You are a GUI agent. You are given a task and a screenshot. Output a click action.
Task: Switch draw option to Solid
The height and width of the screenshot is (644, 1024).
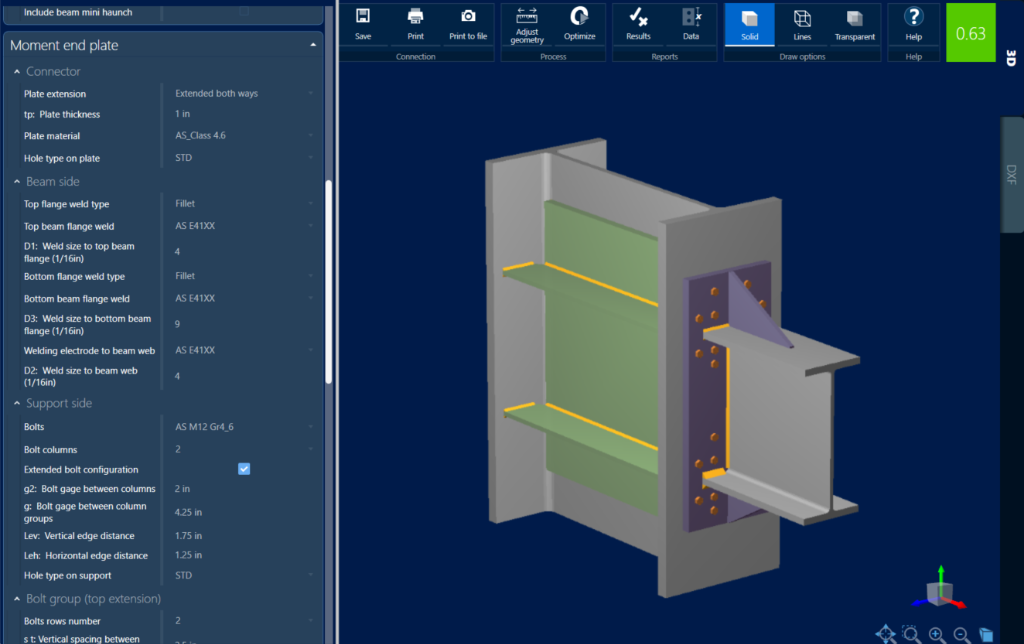[750, 24]
